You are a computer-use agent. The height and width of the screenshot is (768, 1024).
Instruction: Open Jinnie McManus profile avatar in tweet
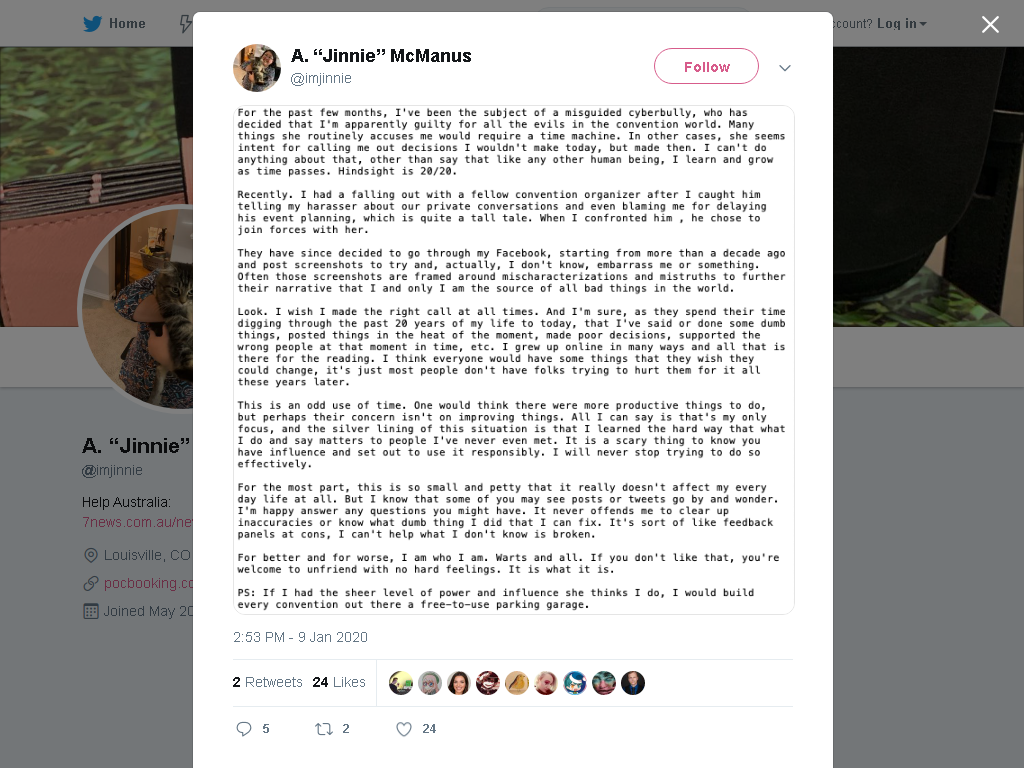pos(257,68)
